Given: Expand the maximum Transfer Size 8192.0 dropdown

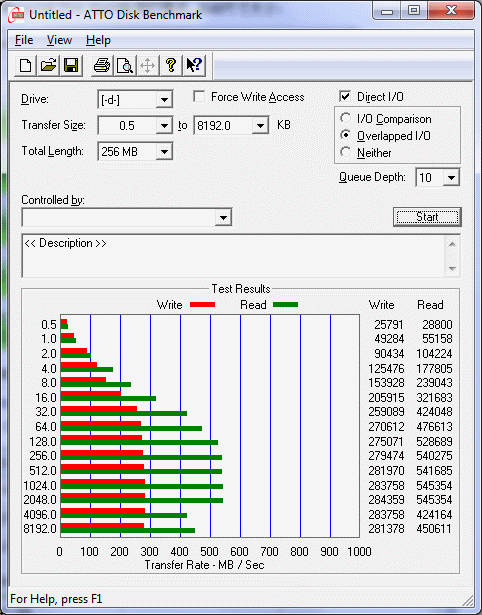Looking at the screenshot, I should pos(260,126).
